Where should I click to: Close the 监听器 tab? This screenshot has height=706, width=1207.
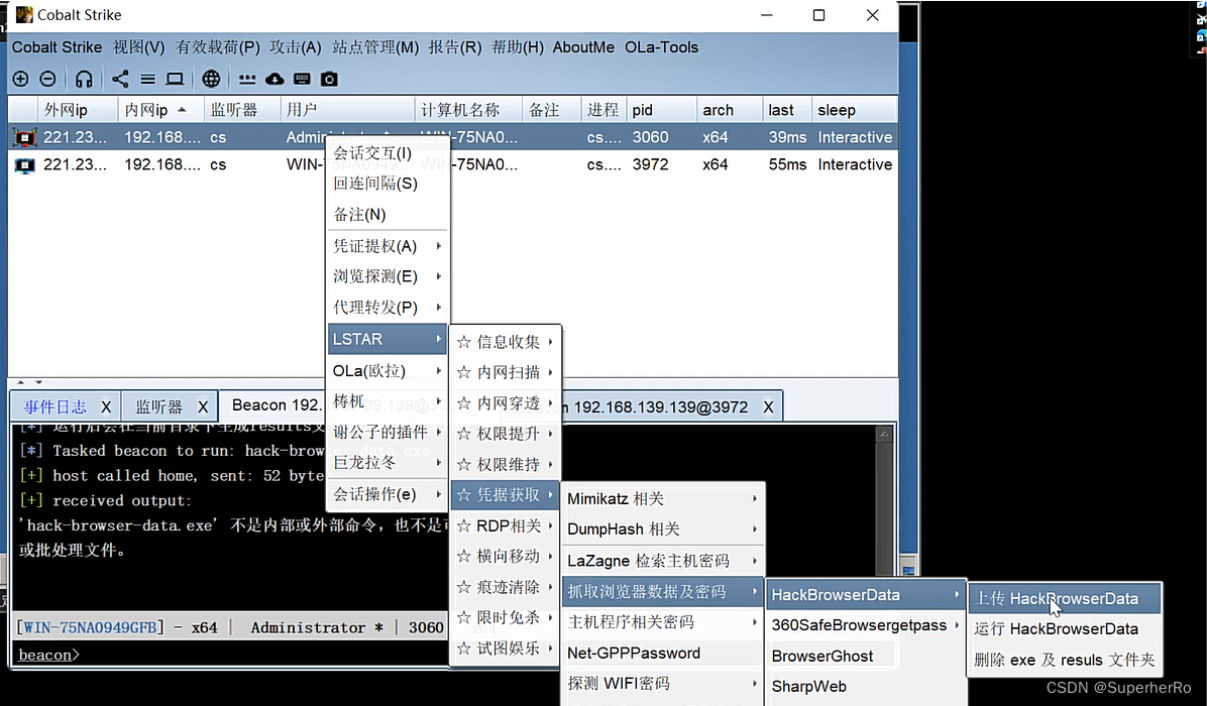(203, 407)
